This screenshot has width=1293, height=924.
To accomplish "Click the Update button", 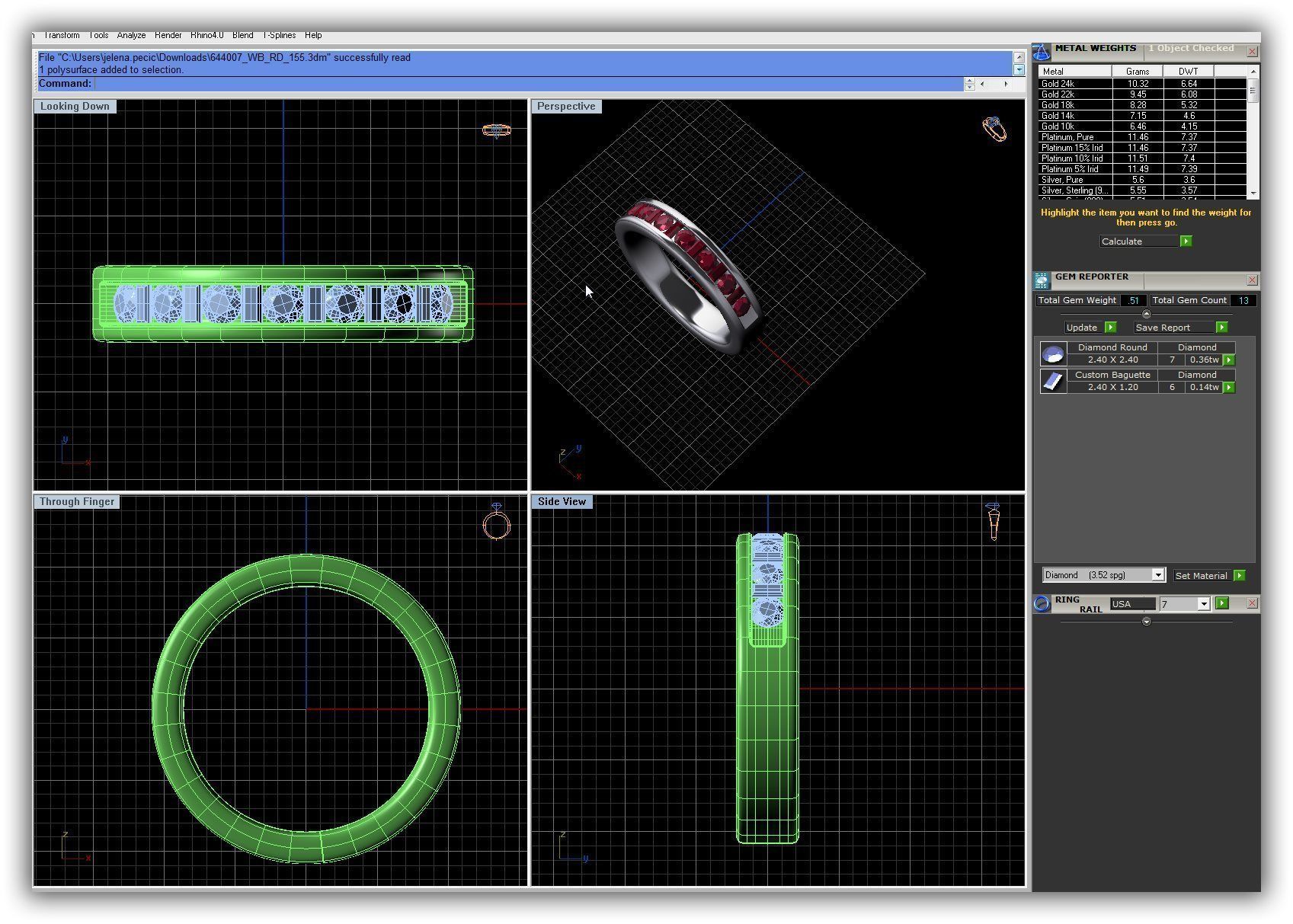I will click(x=1083, y=328).
